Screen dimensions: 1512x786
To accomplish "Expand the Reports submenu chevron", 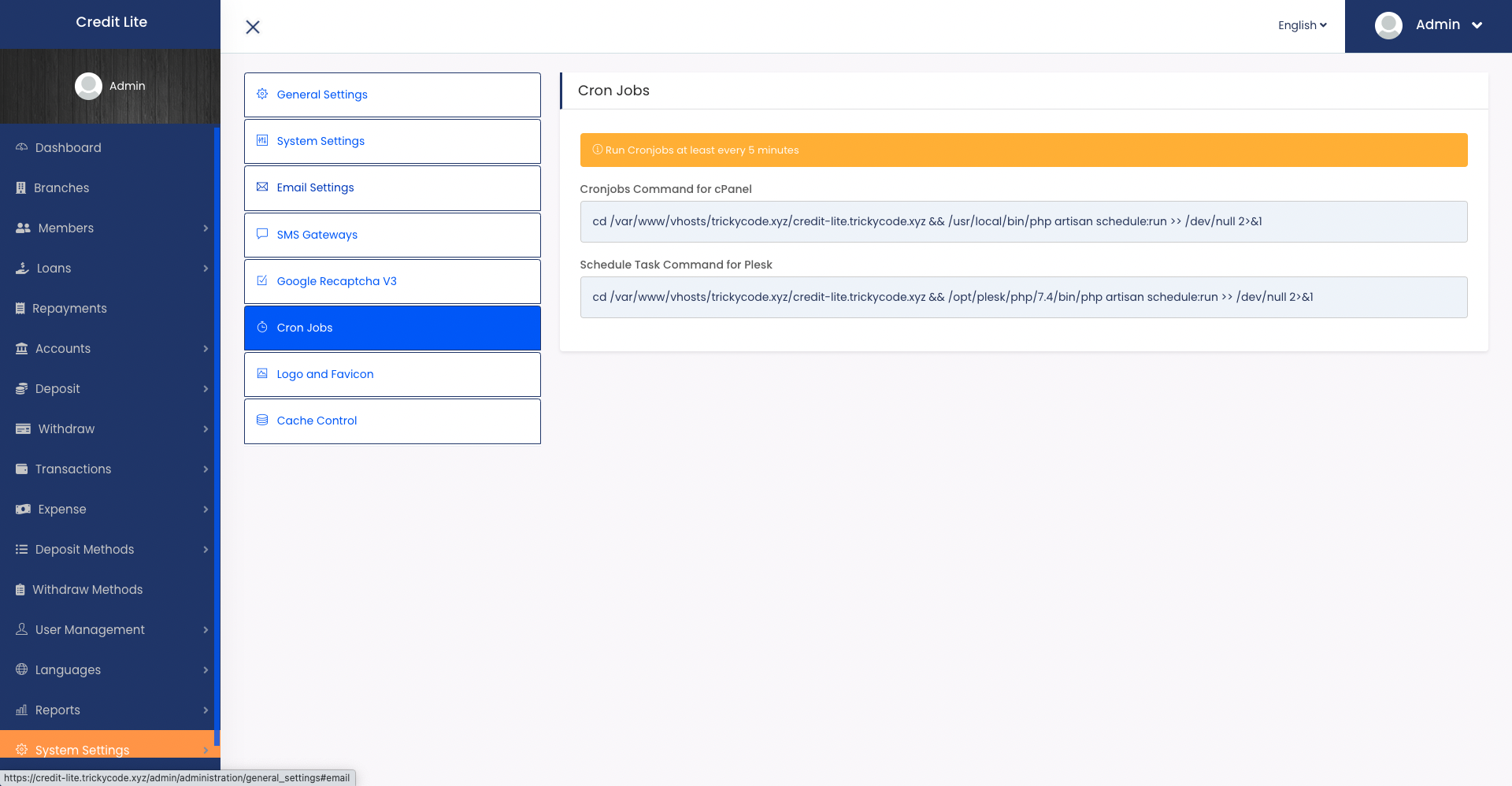I will tap(206, 710).
